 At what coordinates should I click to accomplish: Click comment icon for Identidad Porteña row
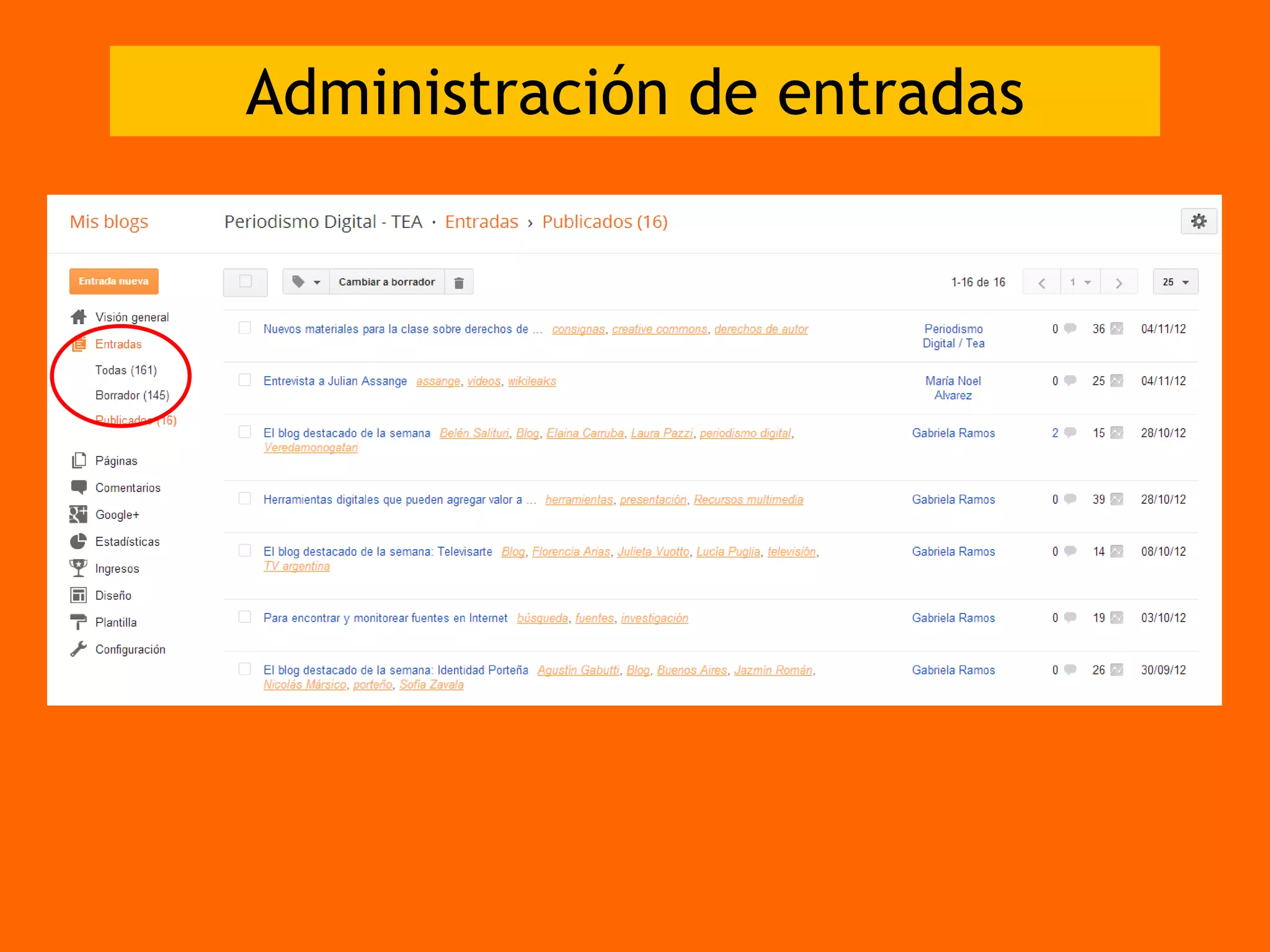pyautogui.click(x=1070, y=669)
